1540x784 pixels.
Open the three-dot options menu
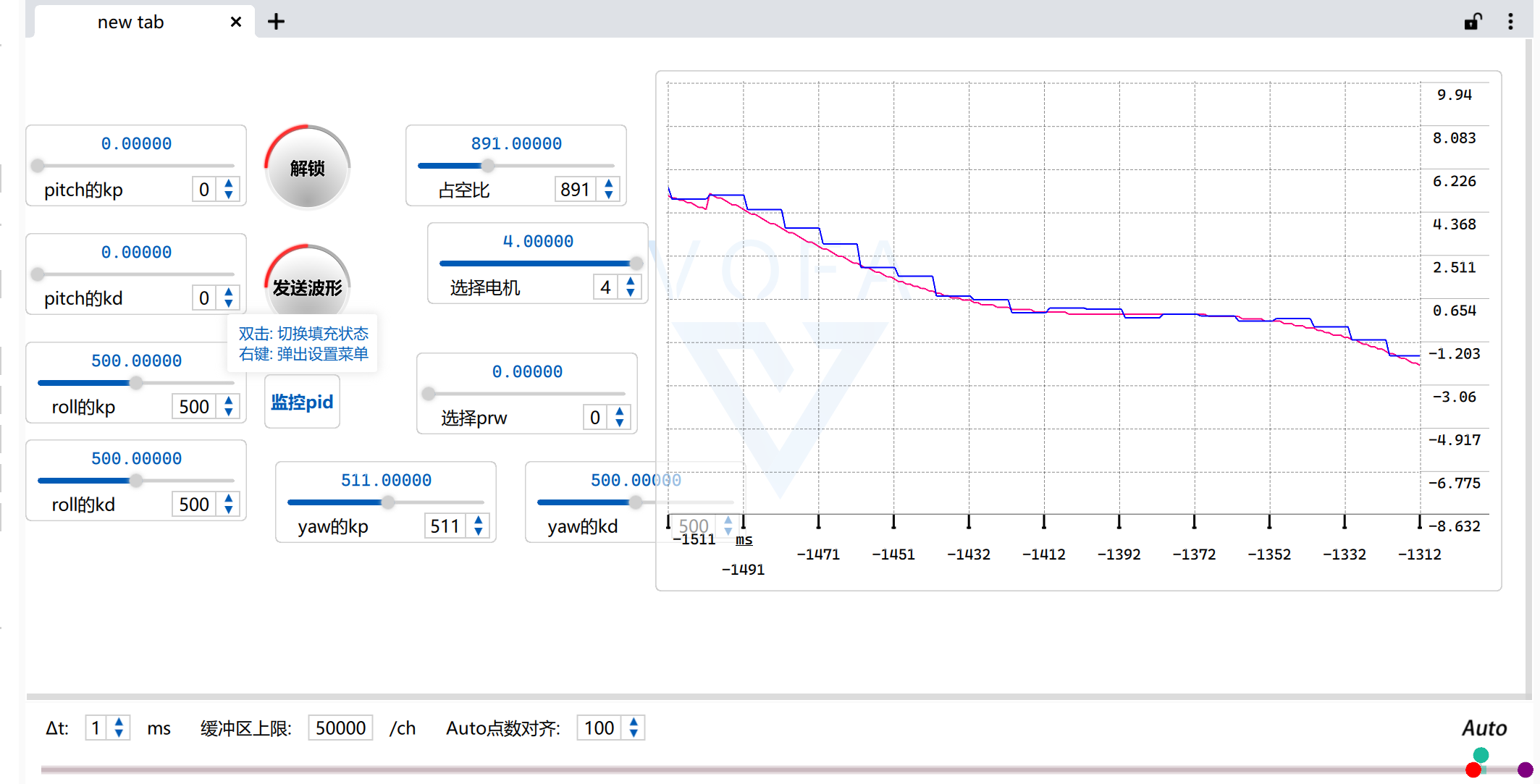(1510, 22)
